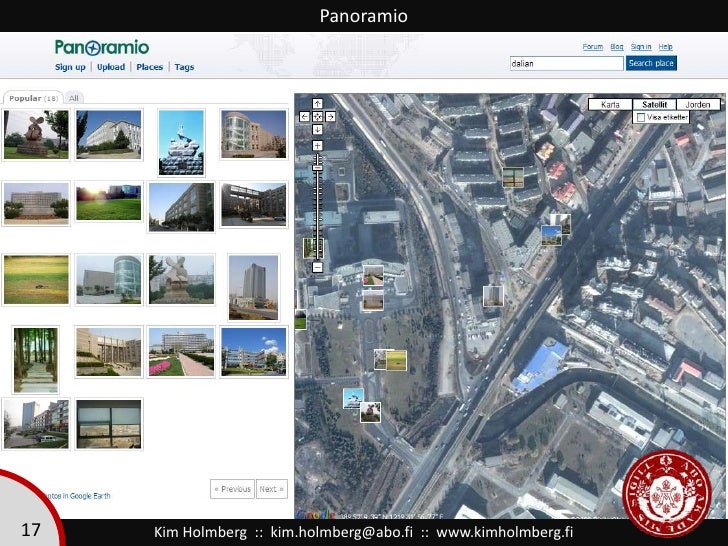
Task: Open the forest stairway thumbnail
Action: (x=36, y=360)
